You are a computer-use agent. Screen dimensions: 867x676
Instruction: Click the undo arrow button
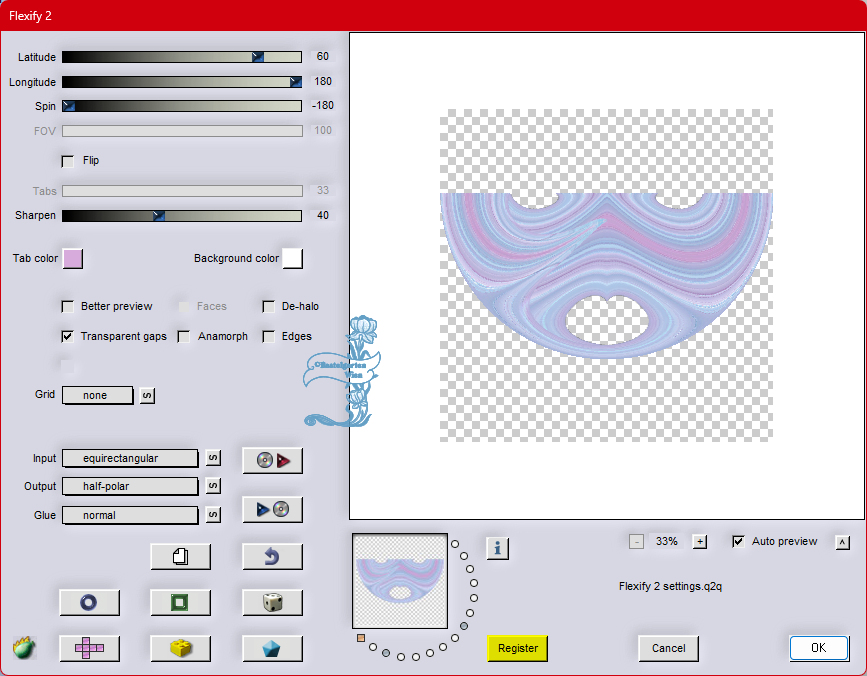(273, 556)
